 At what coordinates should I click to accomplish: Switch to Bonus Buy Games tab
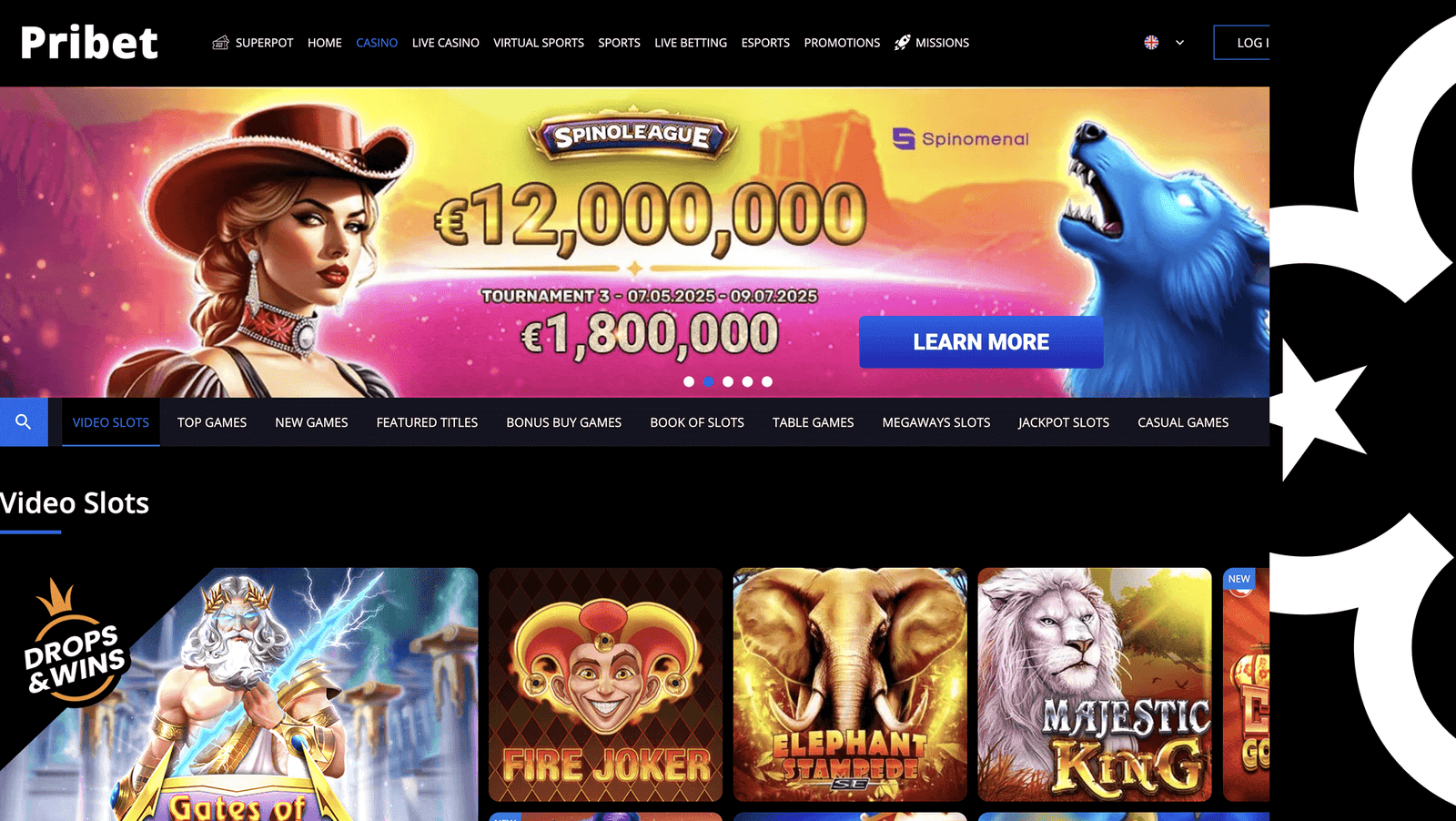click(563, 422)
